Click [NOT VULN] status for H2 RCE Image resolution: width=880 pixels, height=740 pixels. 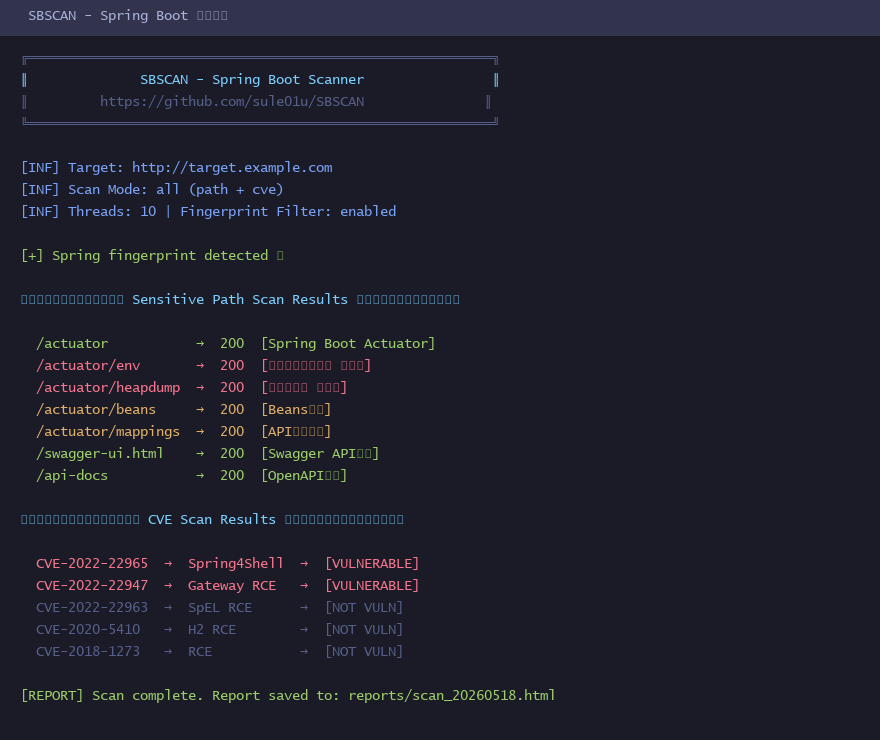click(x=364, y=629)
